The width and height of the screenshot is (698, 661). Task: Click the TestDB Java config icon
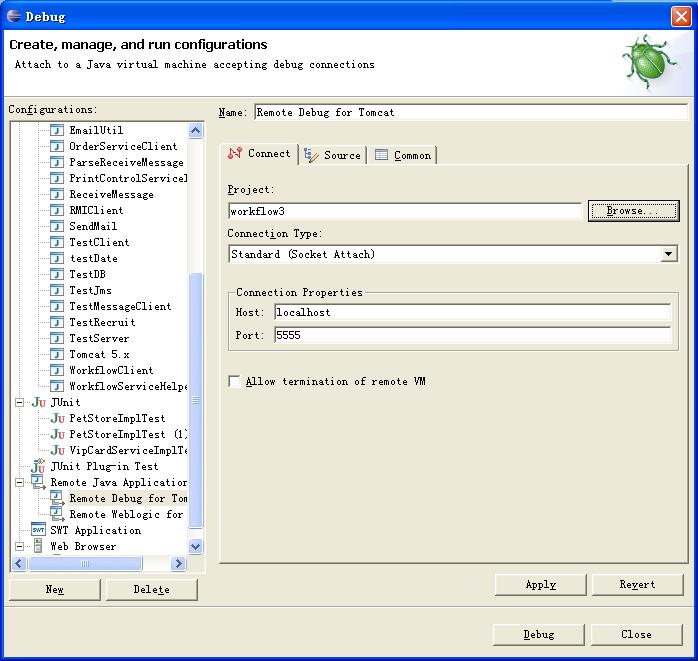pyautogui.click(x=57, y=274)
